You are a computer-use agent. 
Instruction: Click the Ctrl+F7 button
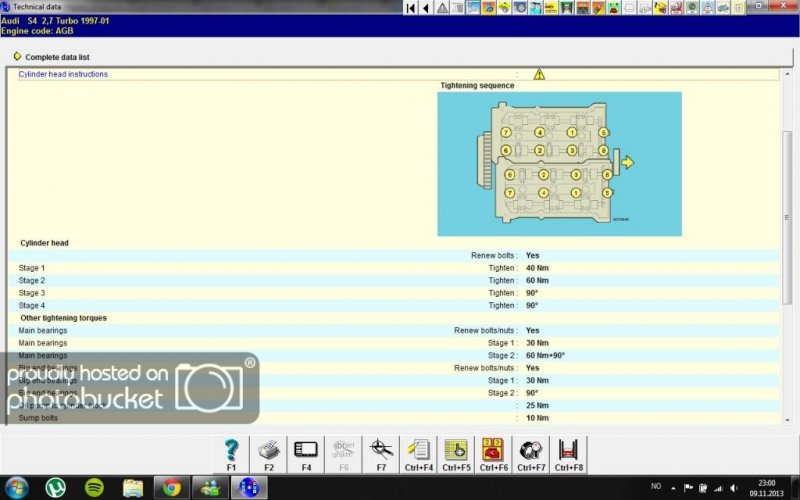point(531,454)
